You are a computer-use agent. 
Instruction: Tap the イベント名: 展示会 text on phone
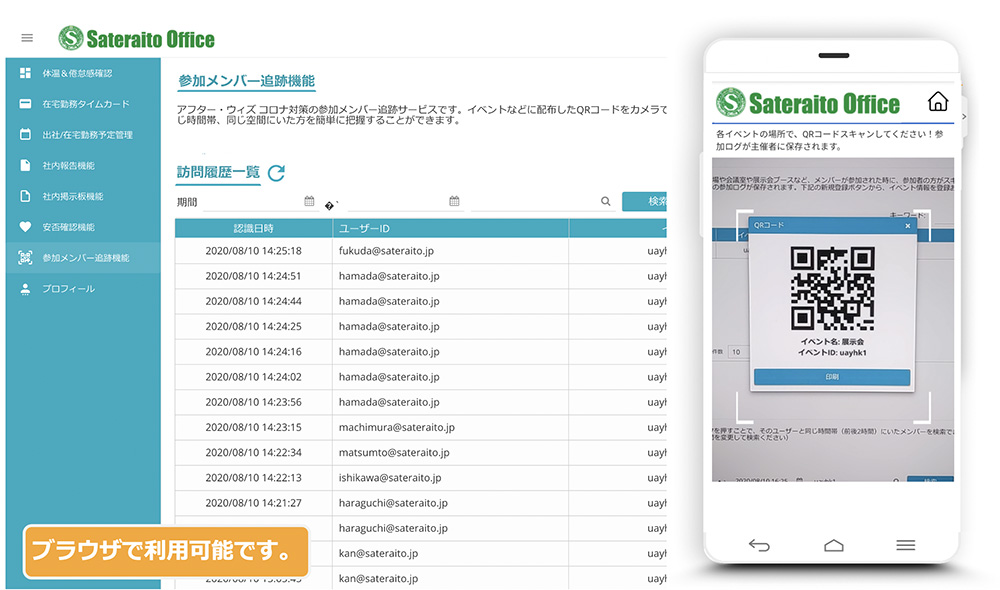pos(832,342)
